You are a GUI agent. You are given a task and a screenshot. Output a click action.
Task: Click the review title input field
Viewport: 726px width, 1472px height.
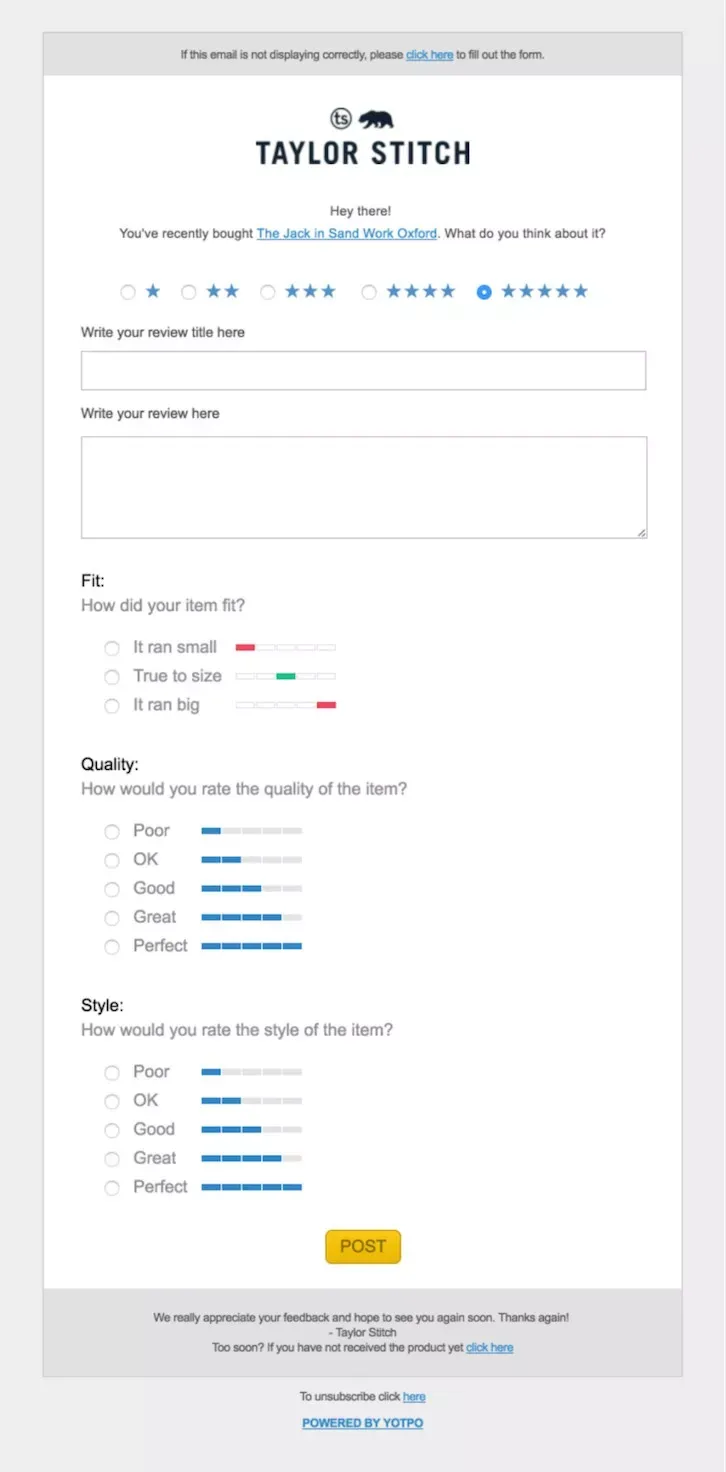(363, 370)
